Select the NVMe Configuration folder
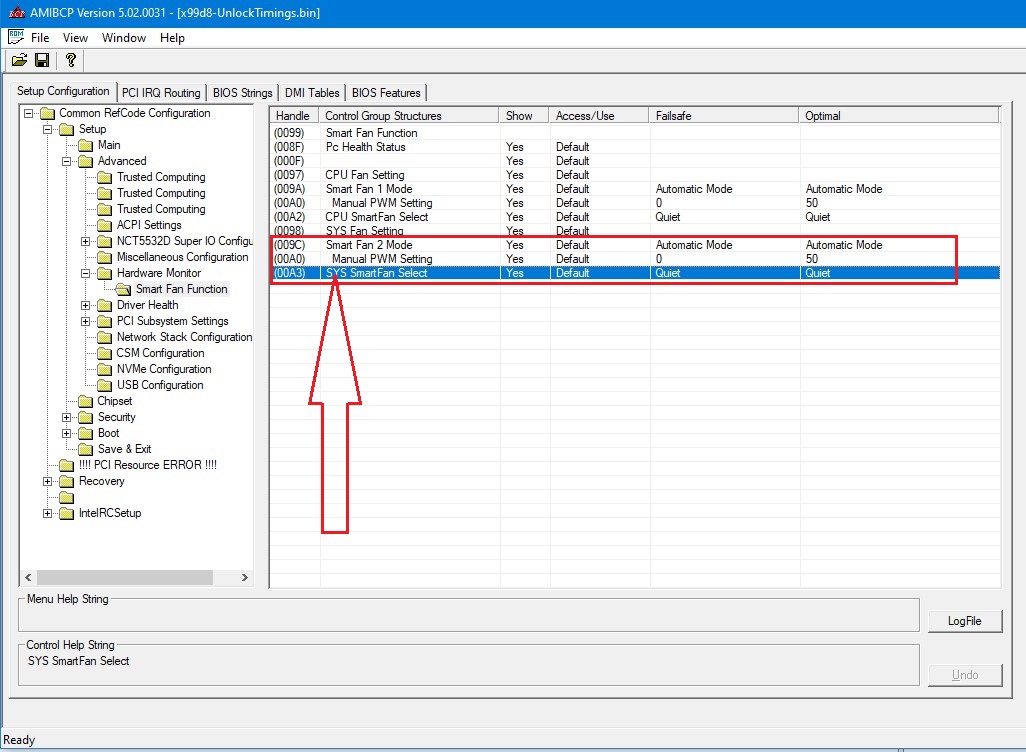Image resolution: width=1026 pixels, height=752 pixels. [x=164, y=369]
